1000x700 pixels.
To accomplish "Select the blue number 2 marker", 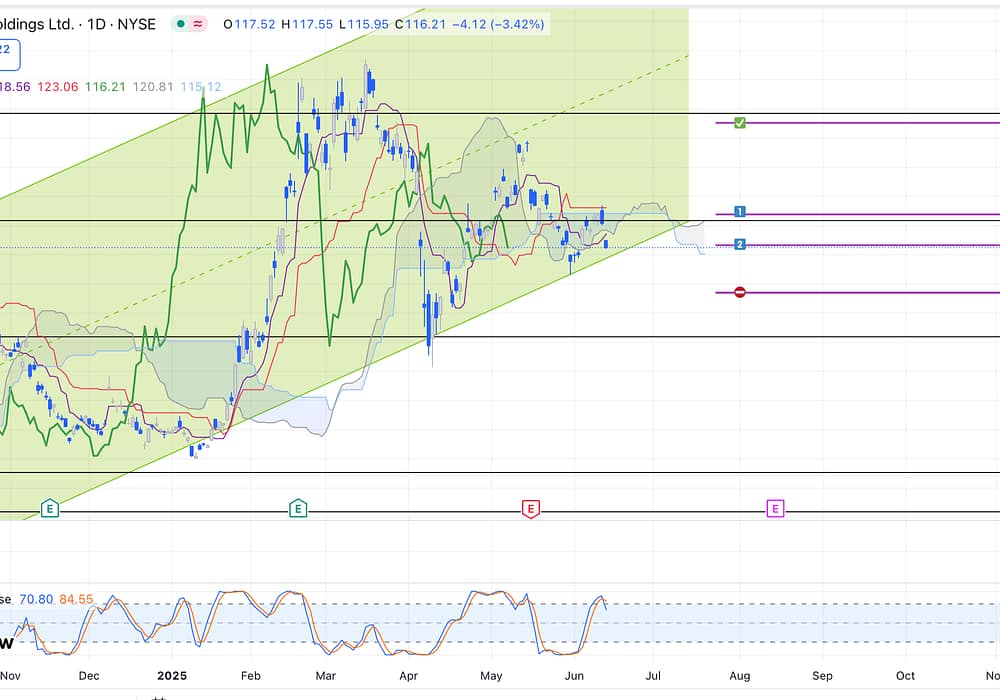I will coord(740,244).
